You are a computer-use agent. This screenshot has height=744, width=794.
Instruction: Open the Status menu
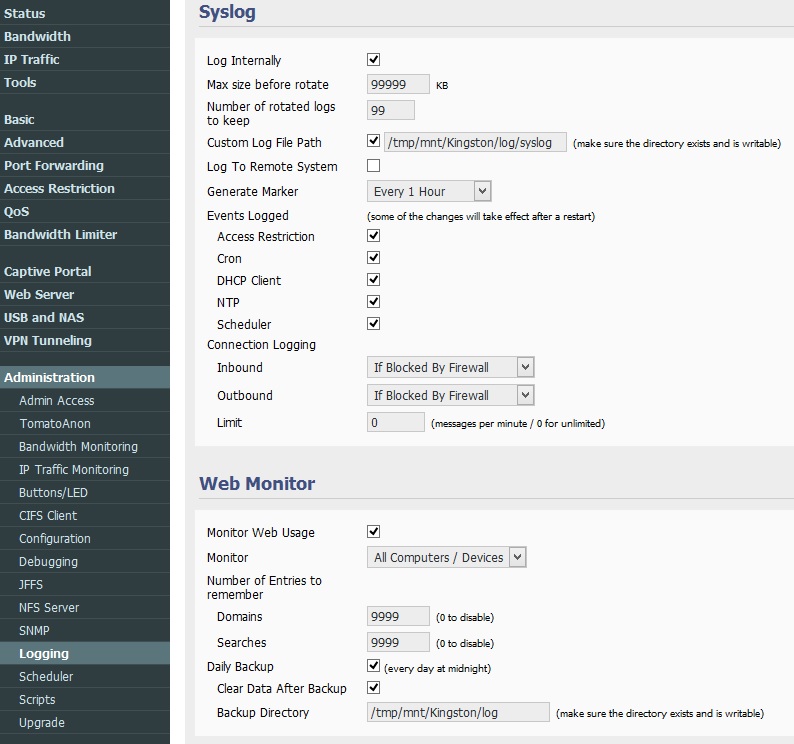(85, 13)
